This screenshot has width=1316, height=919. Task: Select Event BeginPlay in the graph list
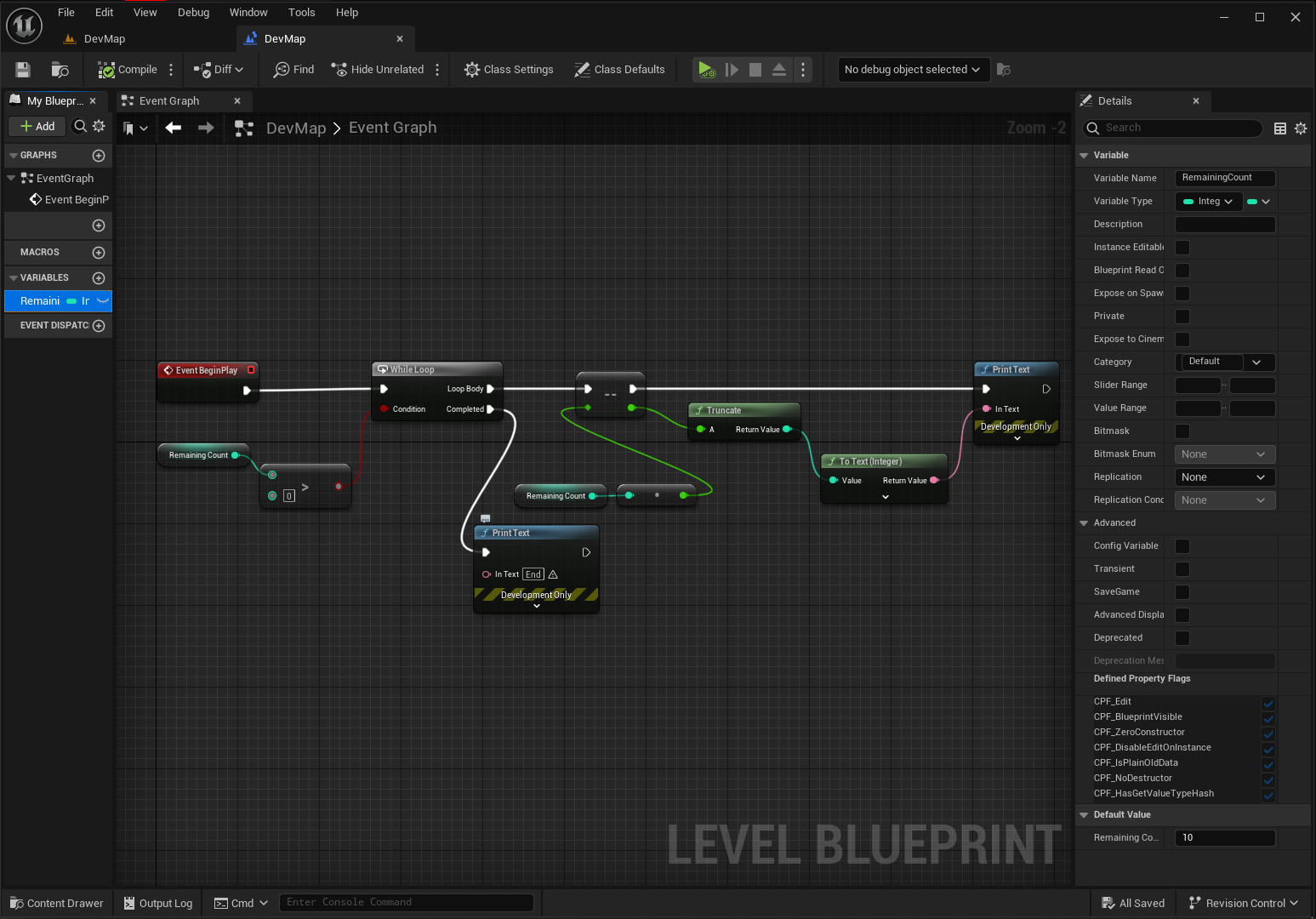[x=70, y=200]
